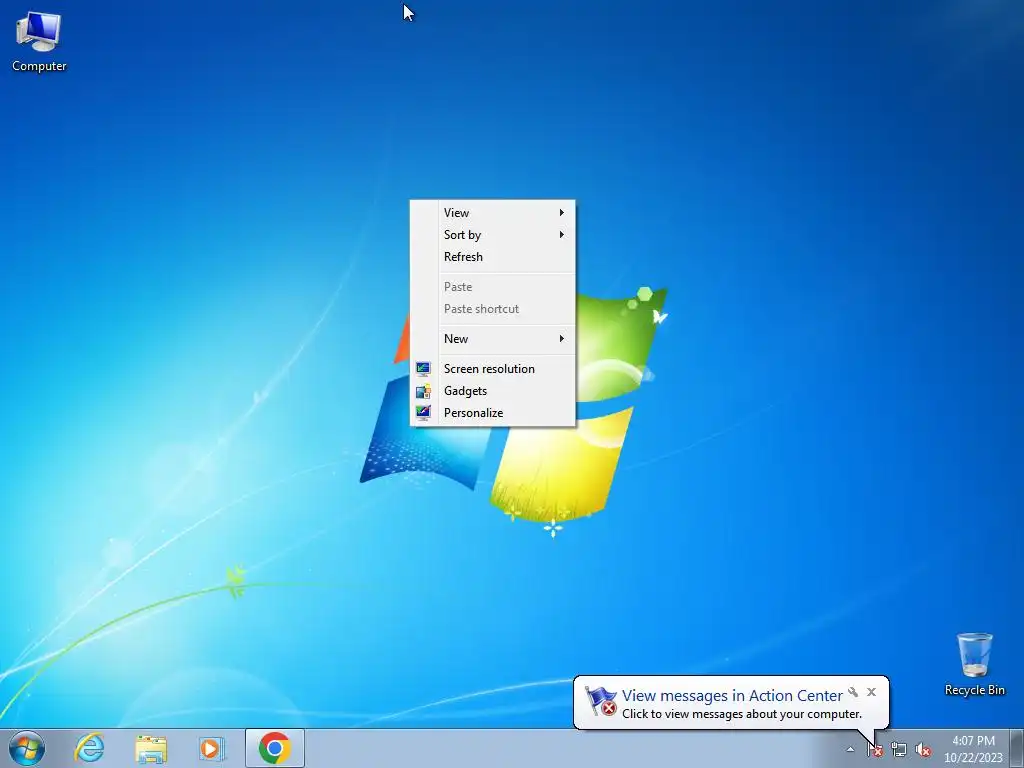Viewport: 1024px width, 768px height.
Task: Select Sort by in the context menu
Action: click(x=492, y=234)
